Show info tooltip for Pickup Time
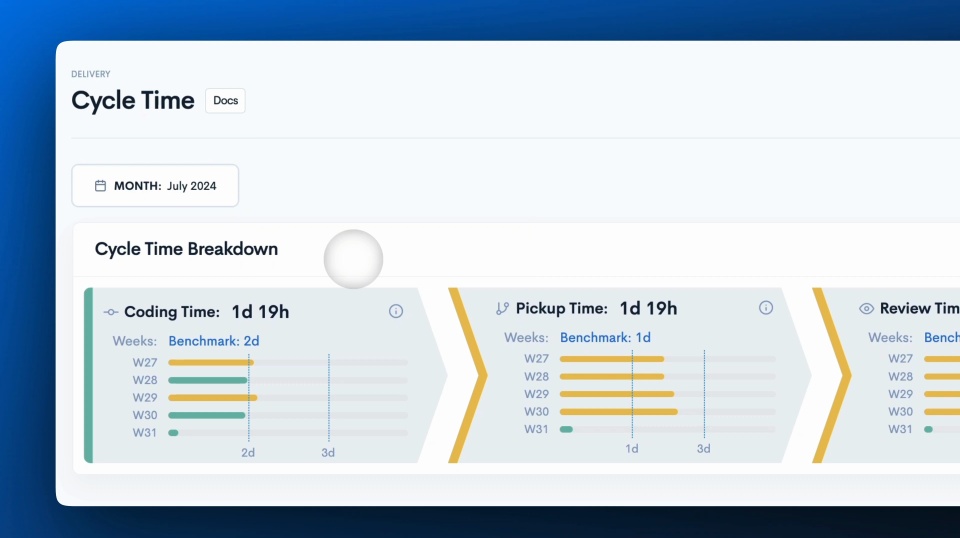This screenshot has height=538, width=960. tap(766, 307)
